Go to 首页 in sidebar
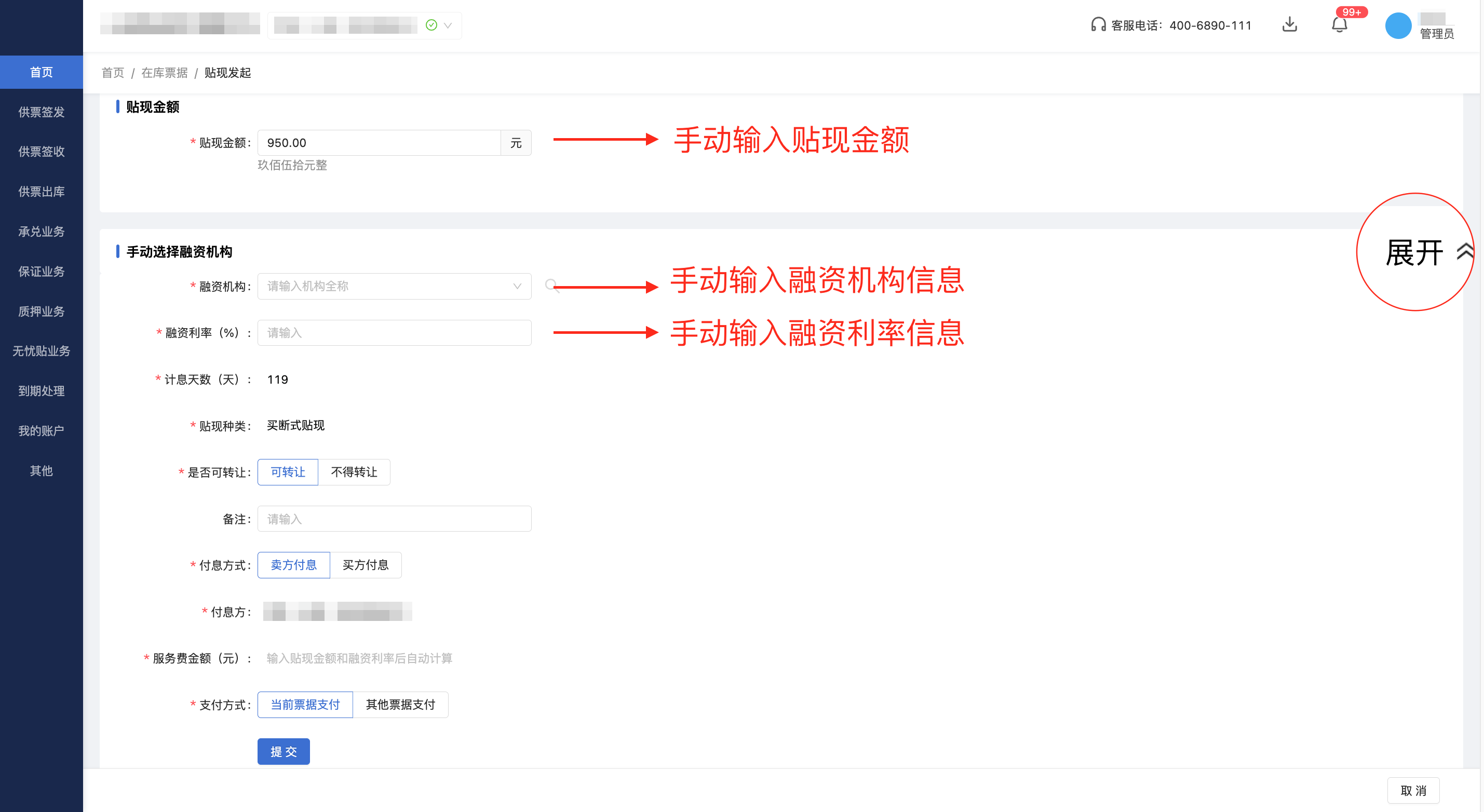 (x=42, y=72)
